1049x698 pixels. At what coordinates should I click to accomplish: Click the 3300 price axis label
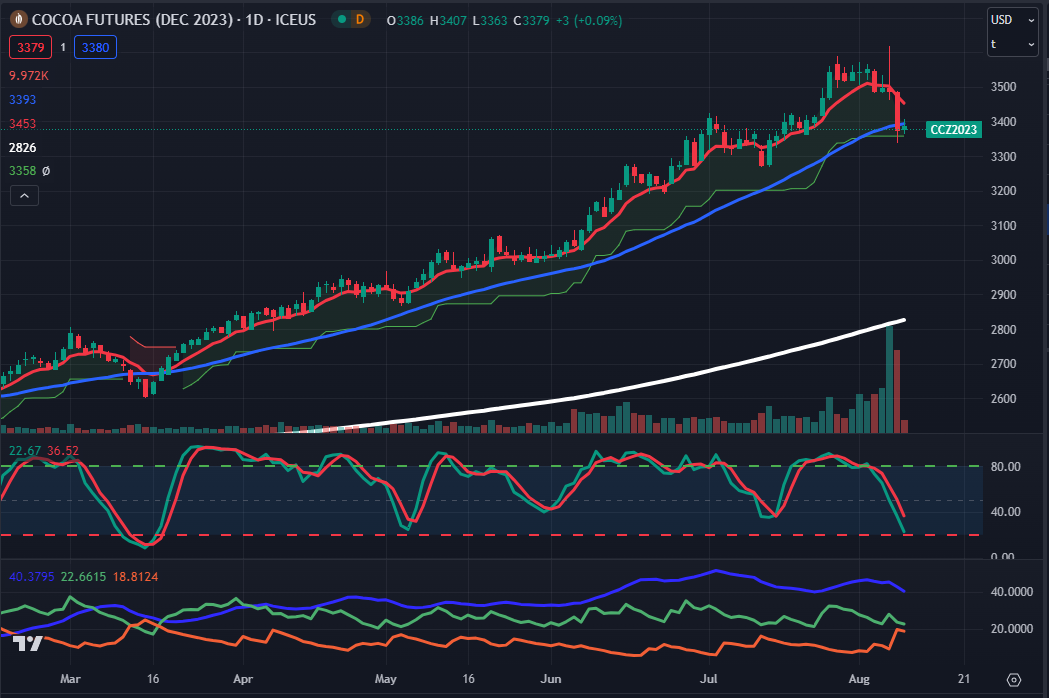(x=1003, y=157)
